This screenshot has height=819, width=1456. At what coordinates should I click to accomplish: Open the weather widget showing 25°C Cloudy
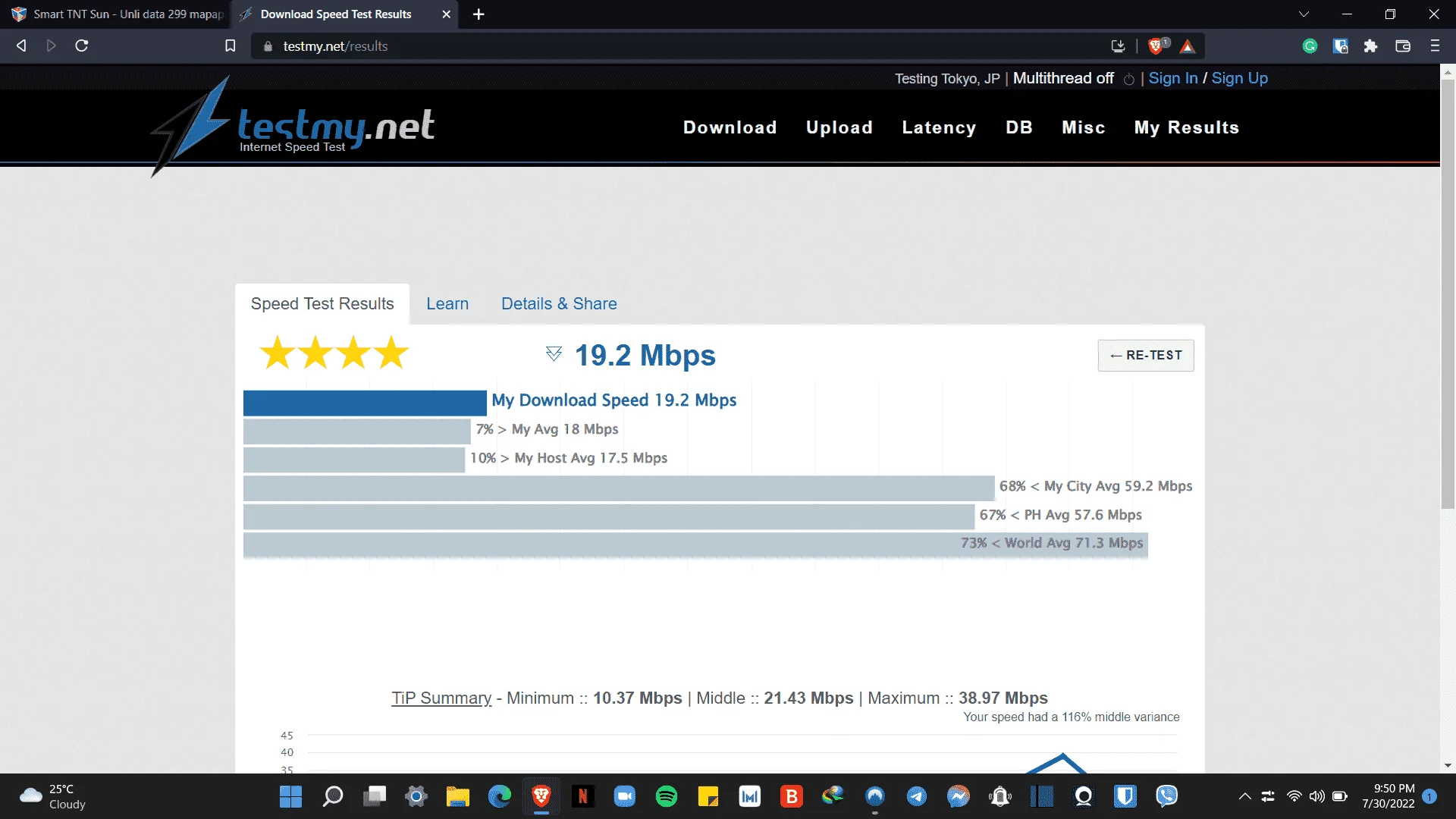(x=53, y=796)
